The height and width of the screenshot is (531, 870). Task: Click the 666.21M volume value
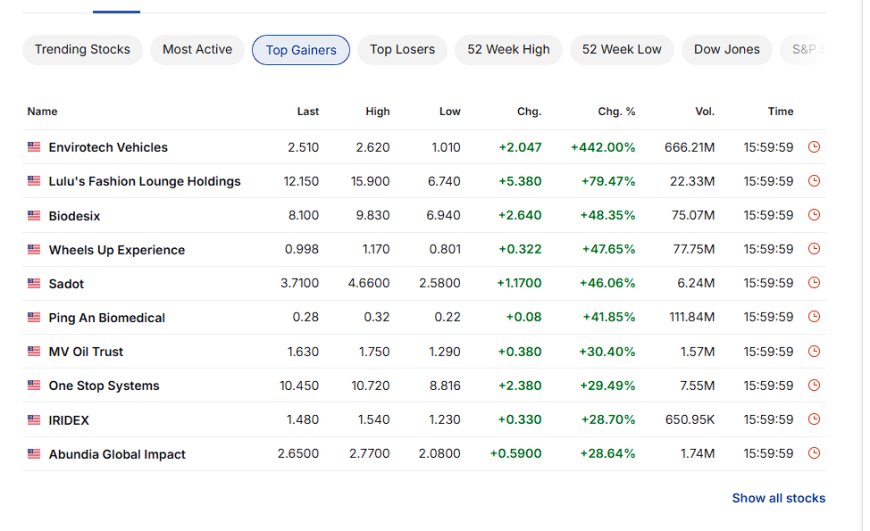[690, 148]
